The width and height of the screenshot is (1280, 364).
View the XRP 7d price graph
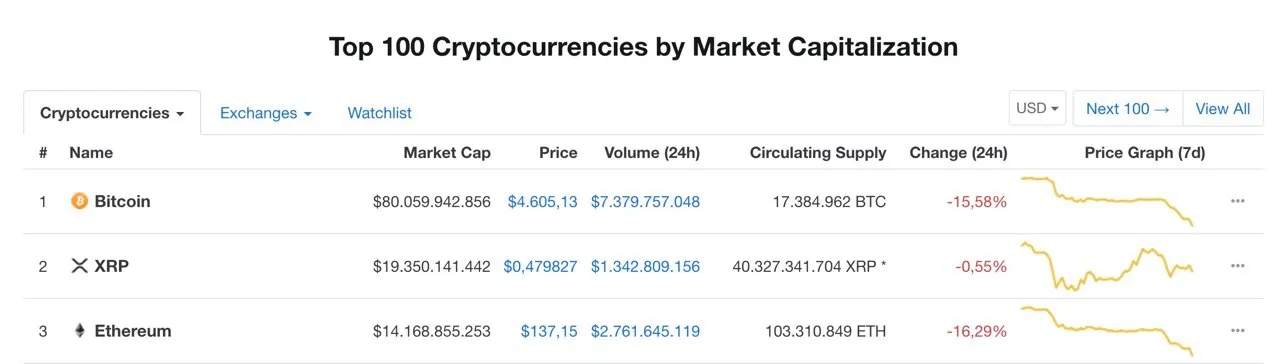coord(1107,266)
